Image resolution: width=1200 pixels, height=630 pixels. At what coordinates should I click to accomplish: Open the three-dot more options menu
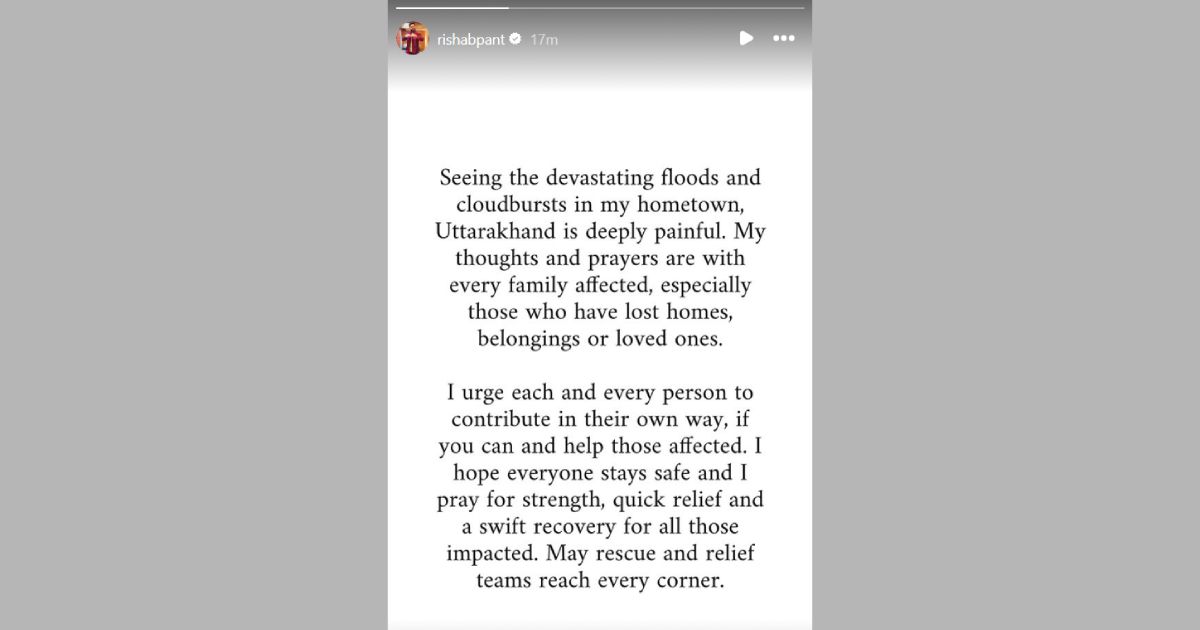coord(784,38)
